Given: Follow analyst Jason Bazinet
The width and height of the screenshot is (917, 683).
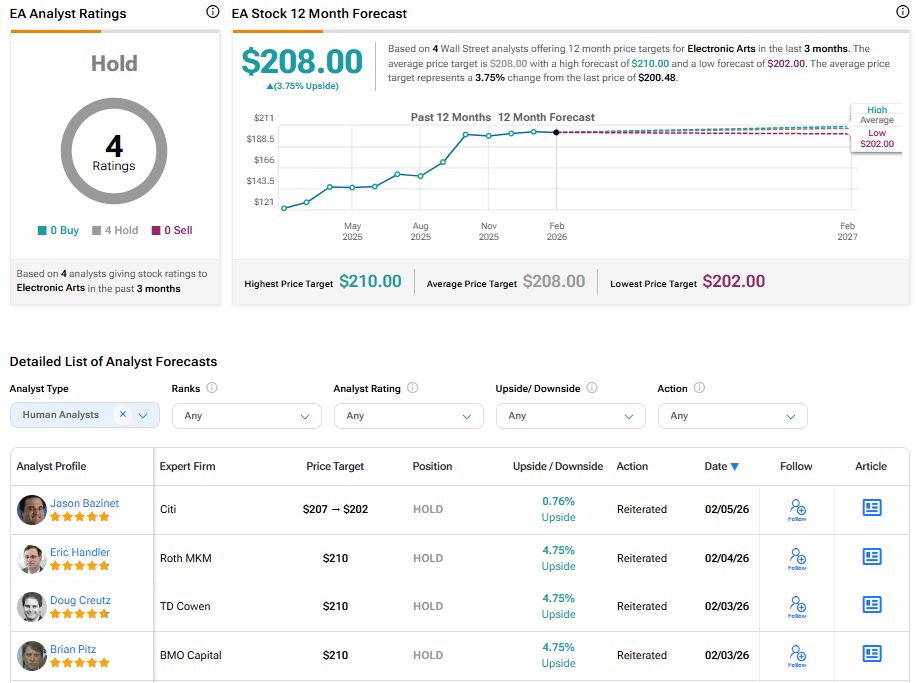Looking at the screenshot, I should 797,509.
